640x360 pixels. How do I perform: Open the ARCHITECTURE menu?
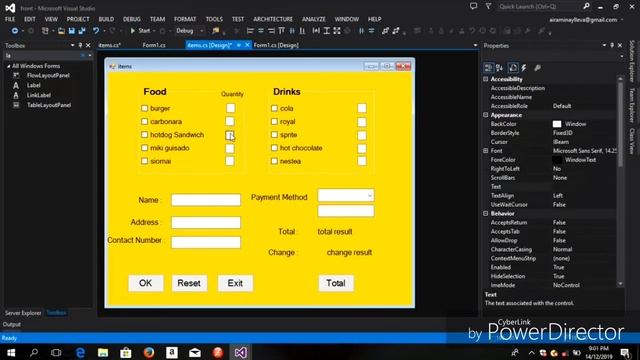tap(273, 19)
